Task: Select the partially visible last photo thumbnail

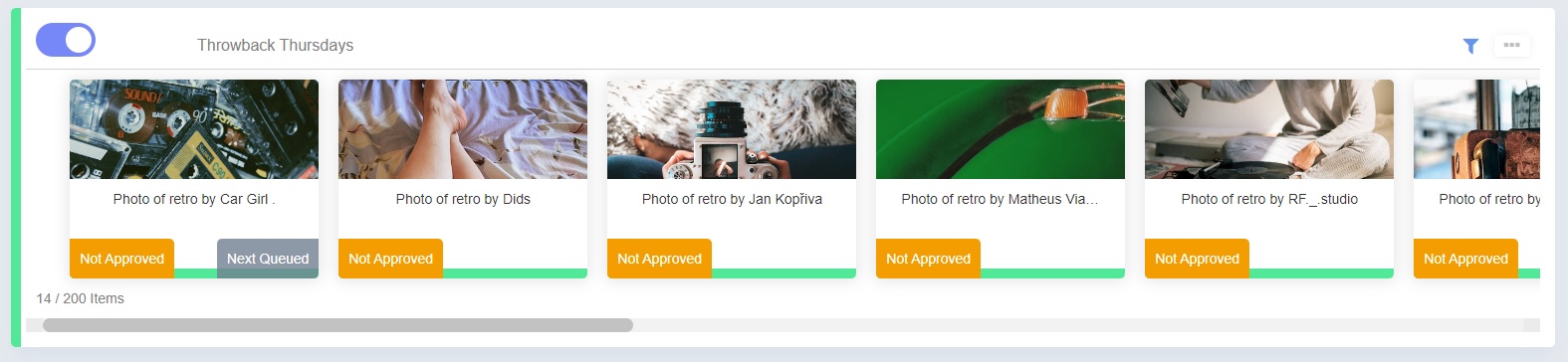Action: 1476,129
